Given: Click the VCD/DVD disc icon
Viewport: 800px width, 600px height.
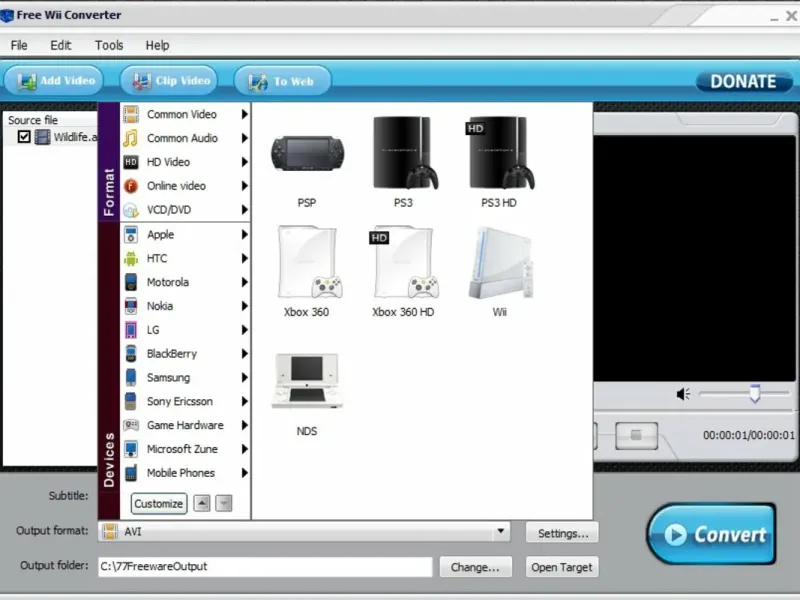Looking at the screenshot, I should click(131, 210).
